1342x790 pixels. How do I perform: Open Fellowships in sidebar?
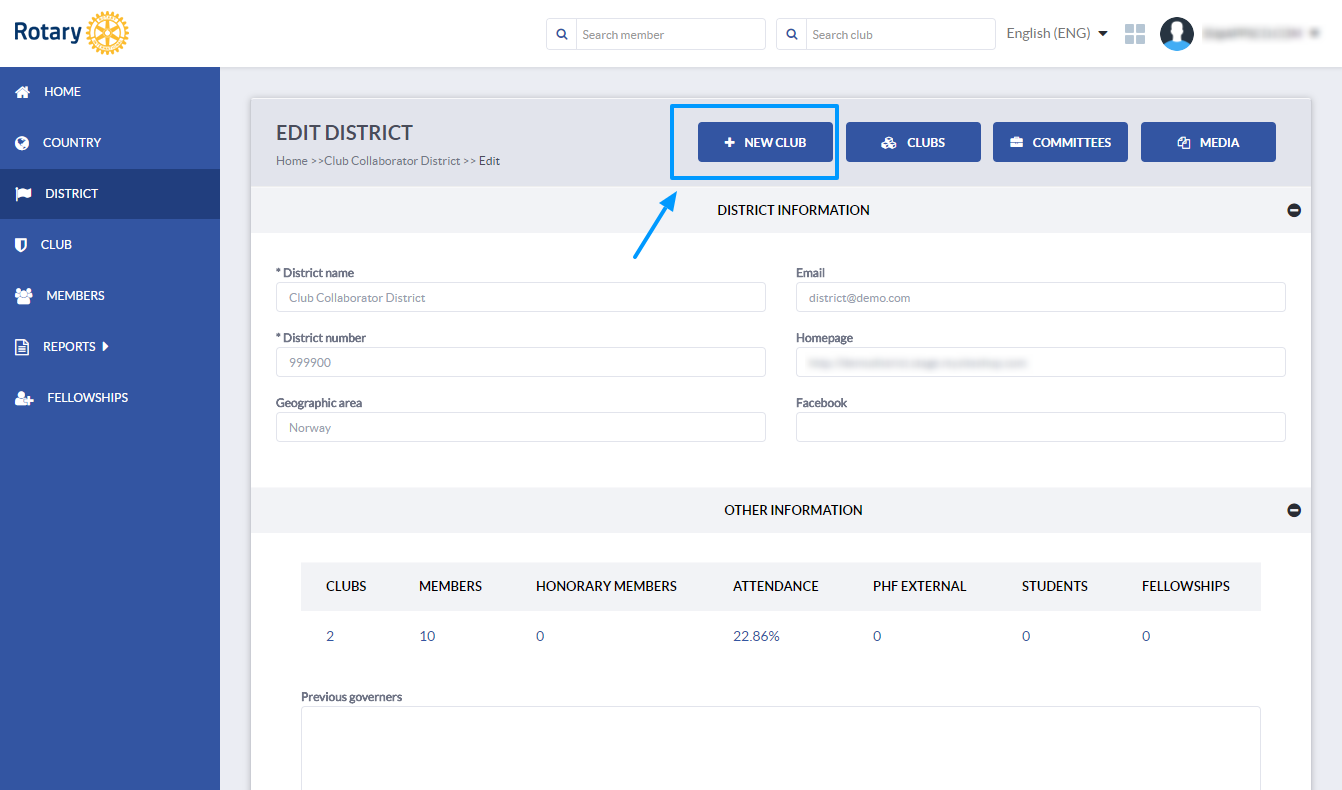click(110, 398)
